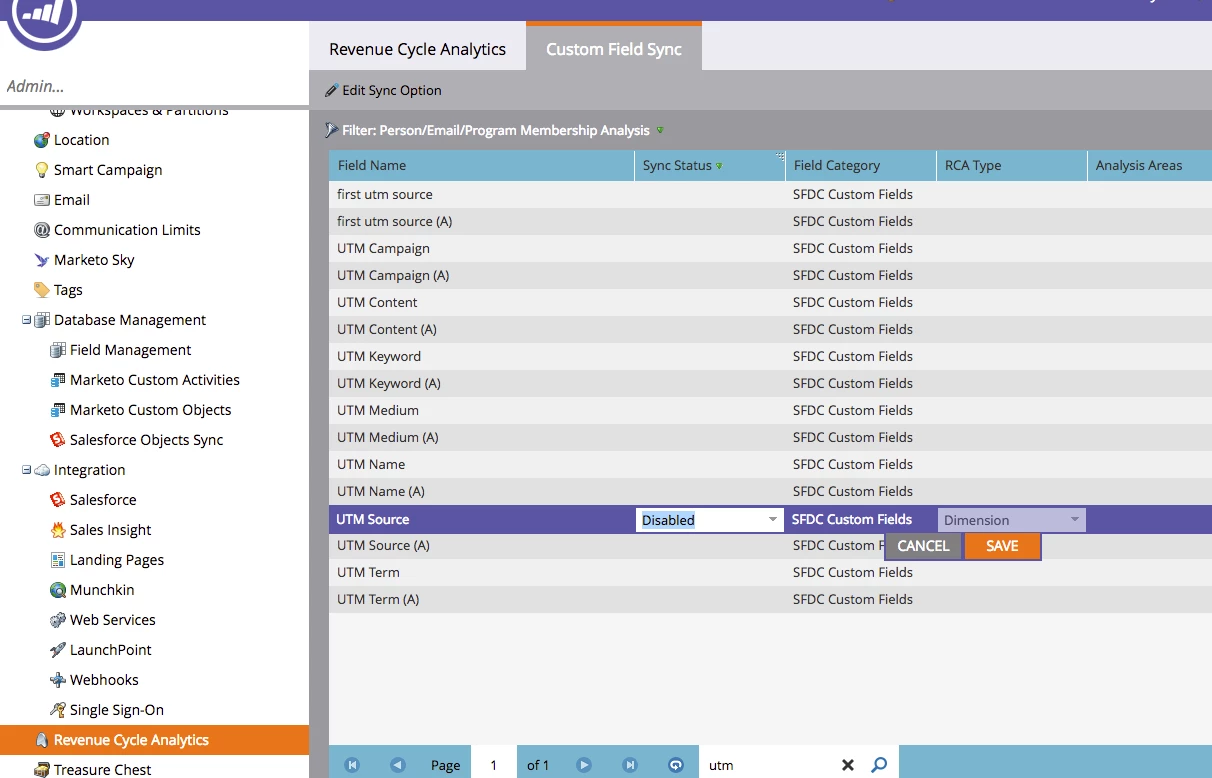Select the UTM Name (A) row

pyautogui.click(x=770, y=491)
